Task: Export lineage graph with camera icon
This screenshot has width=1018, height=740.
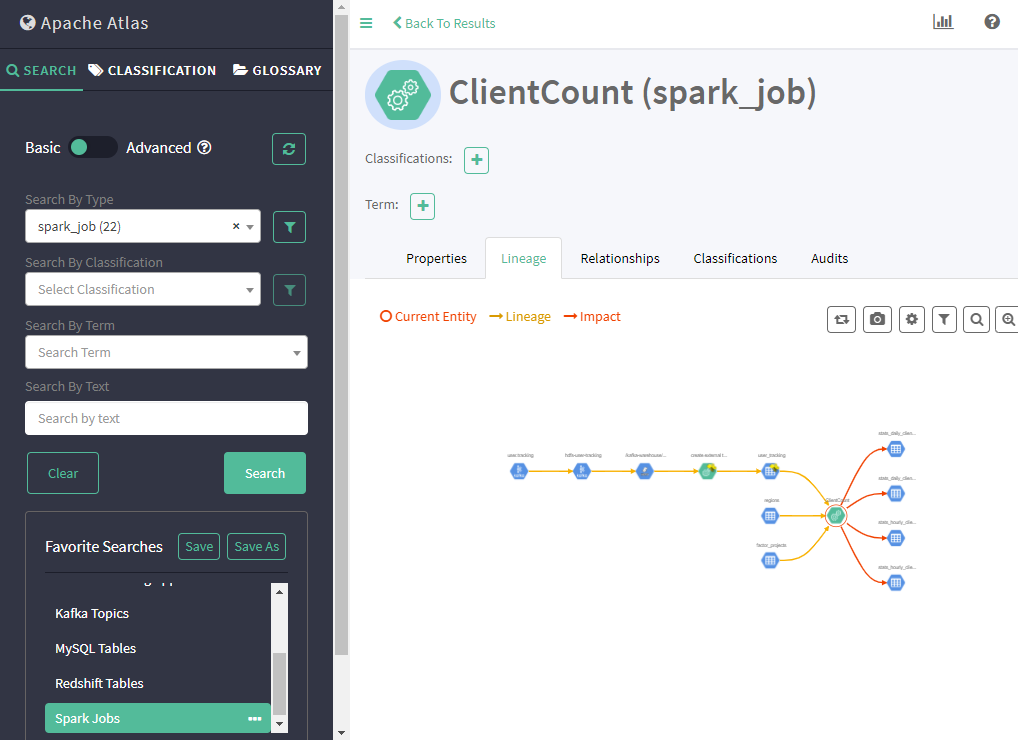Action: 877,319
